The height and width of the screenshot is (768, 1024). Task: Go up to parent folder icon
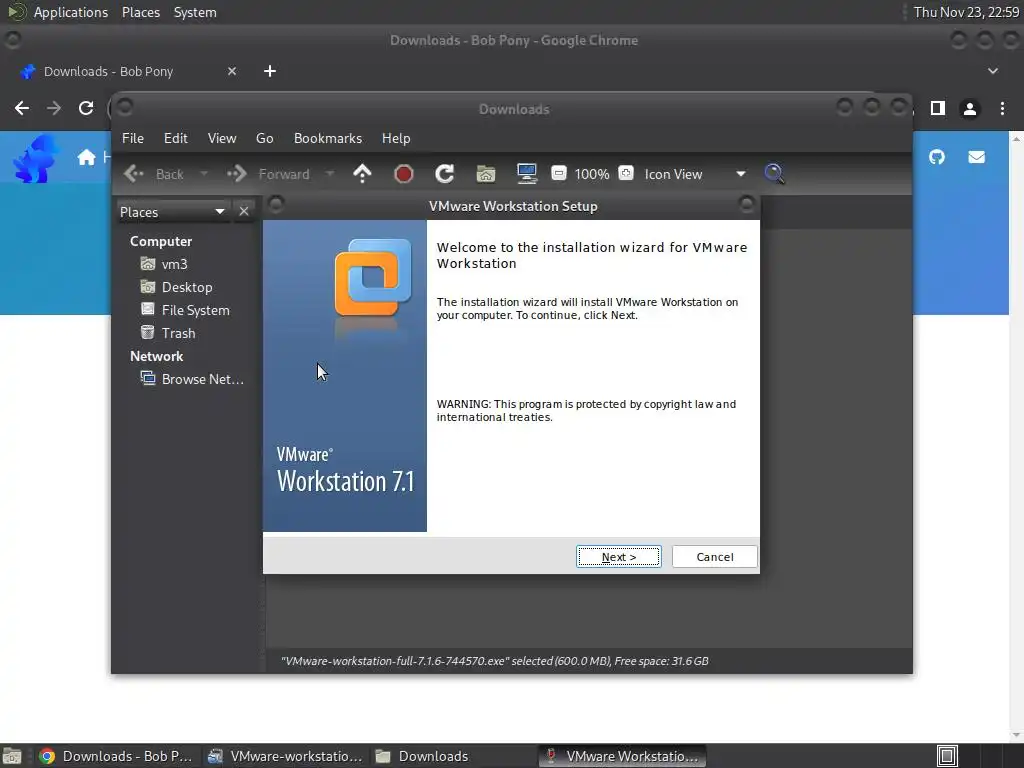pos(362,174)
